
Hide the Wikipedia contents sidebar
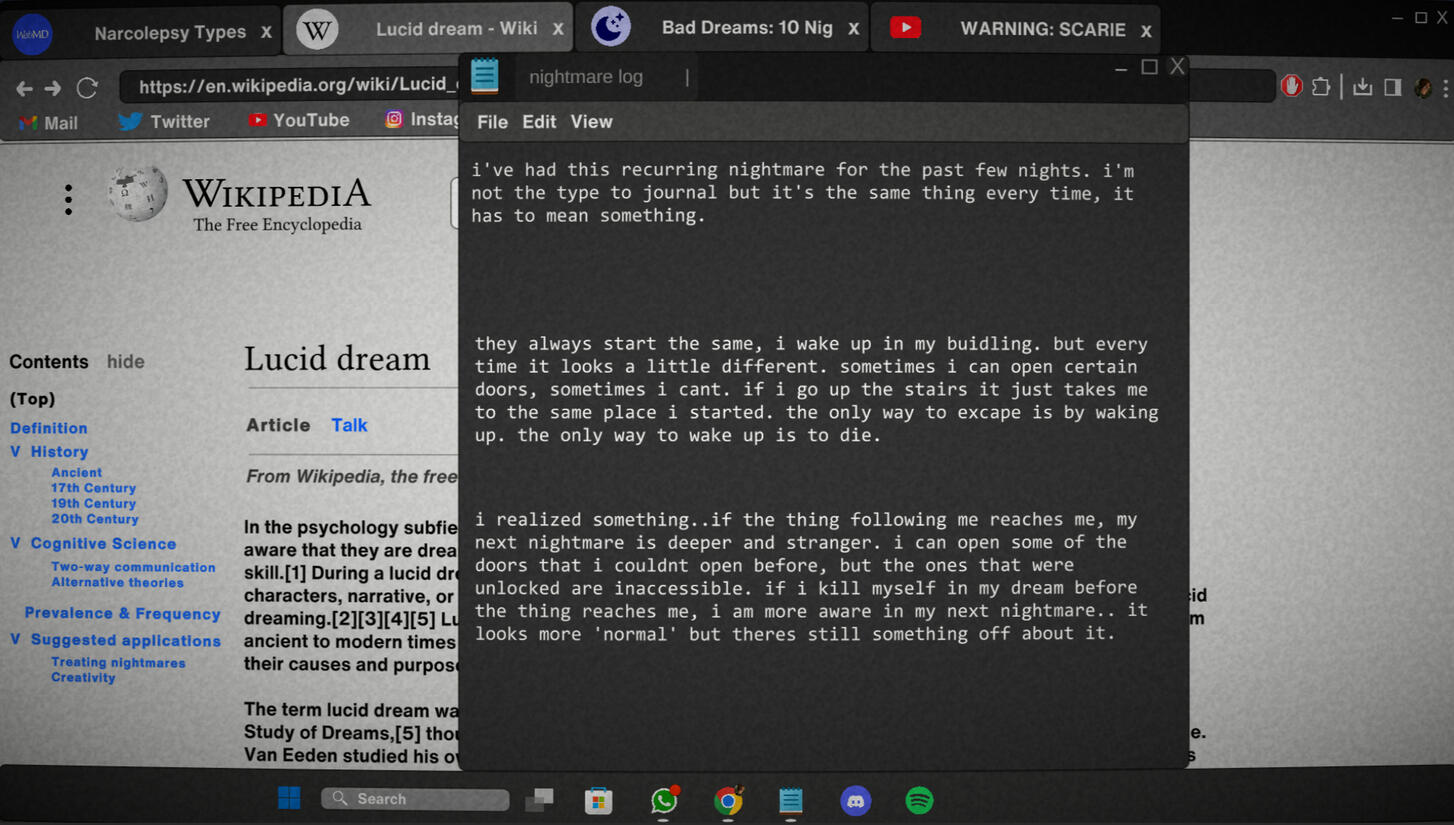126,362
